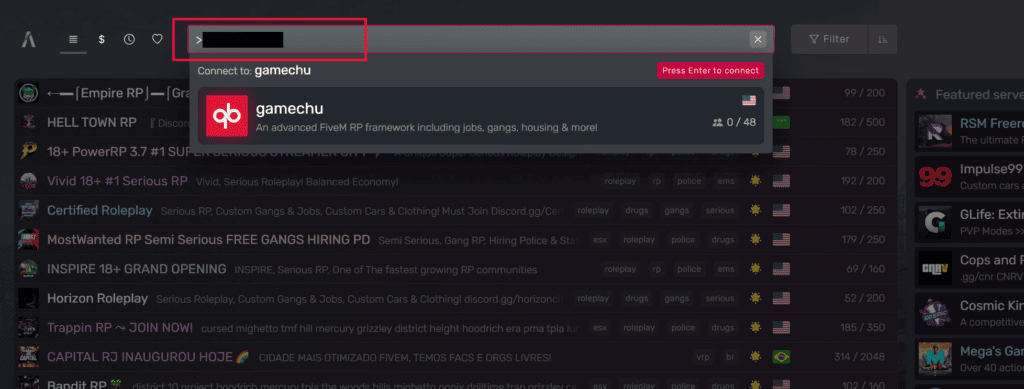Image resolution: width=1024 pixels, height=389 pixels.
Task: Open the sort order dropdown
Action: (882, 39)
